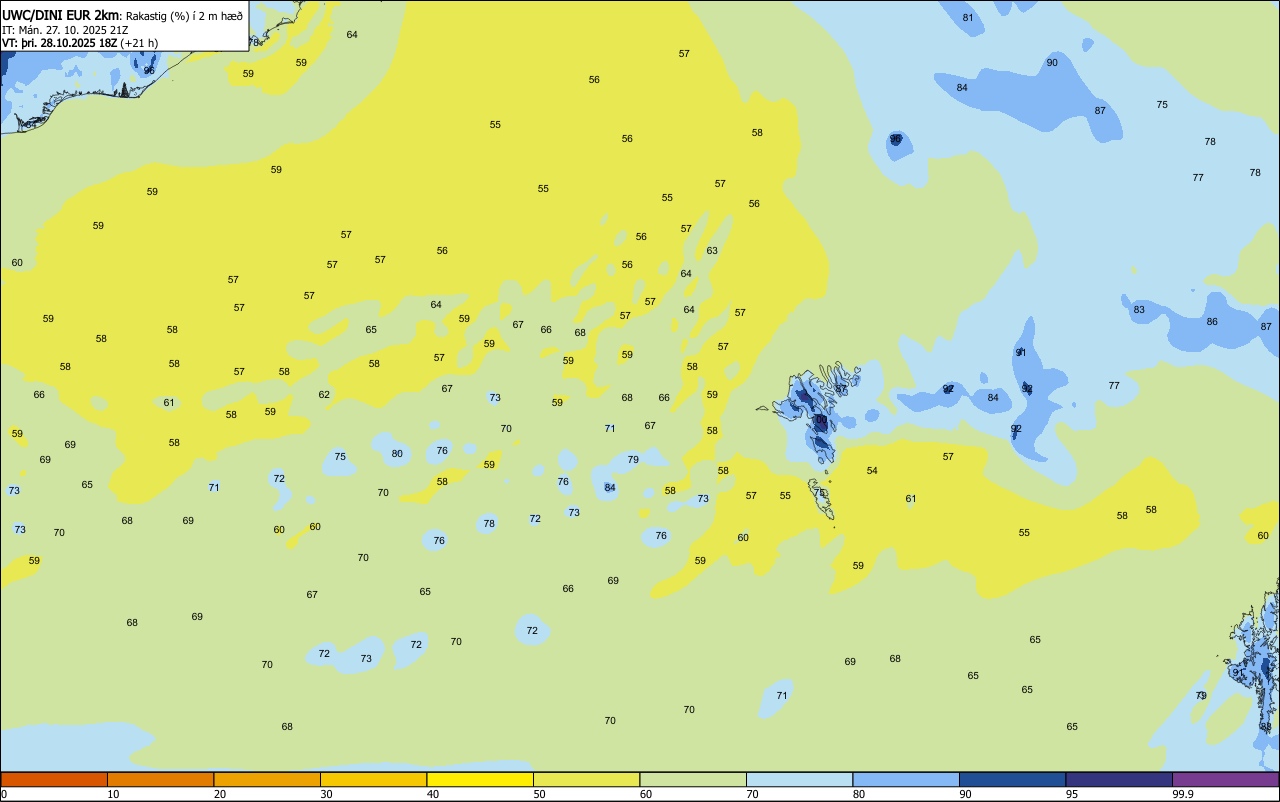
Task: Click the purple legend swatch after 99.9
Action: [x=1225, y=779]
